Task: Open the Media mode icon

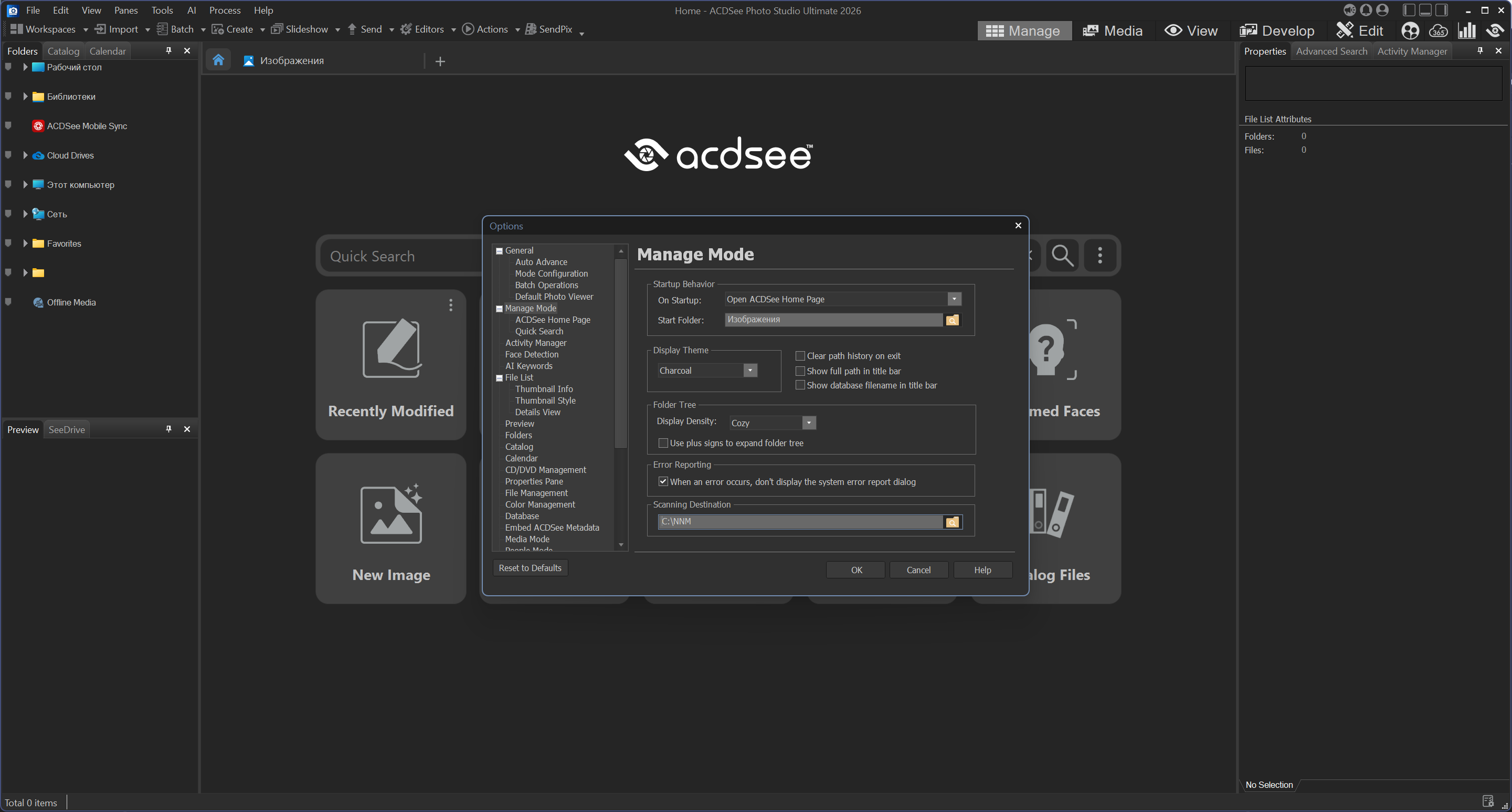Action: pyautogui.click(x=1090, y=30)
